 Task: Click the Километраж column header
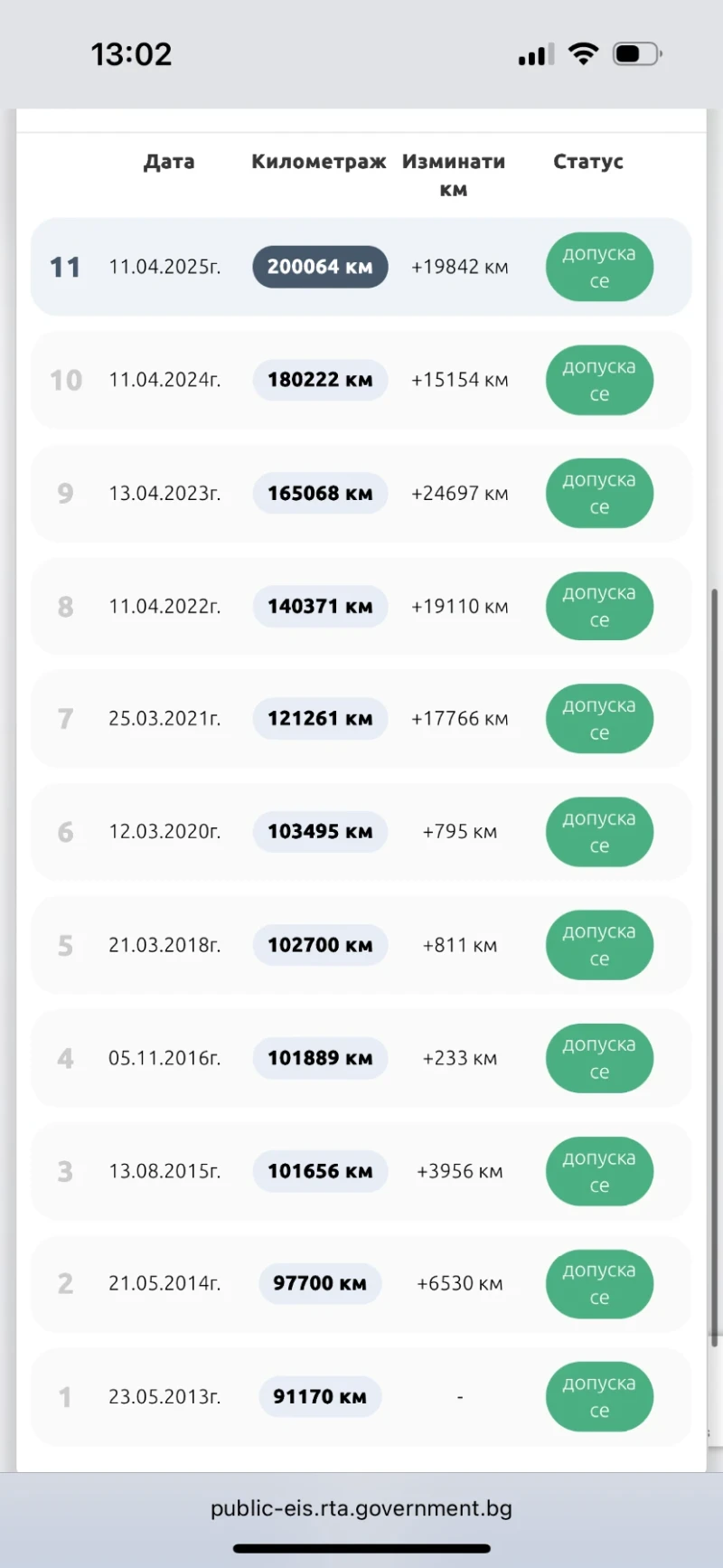point(318,162)
